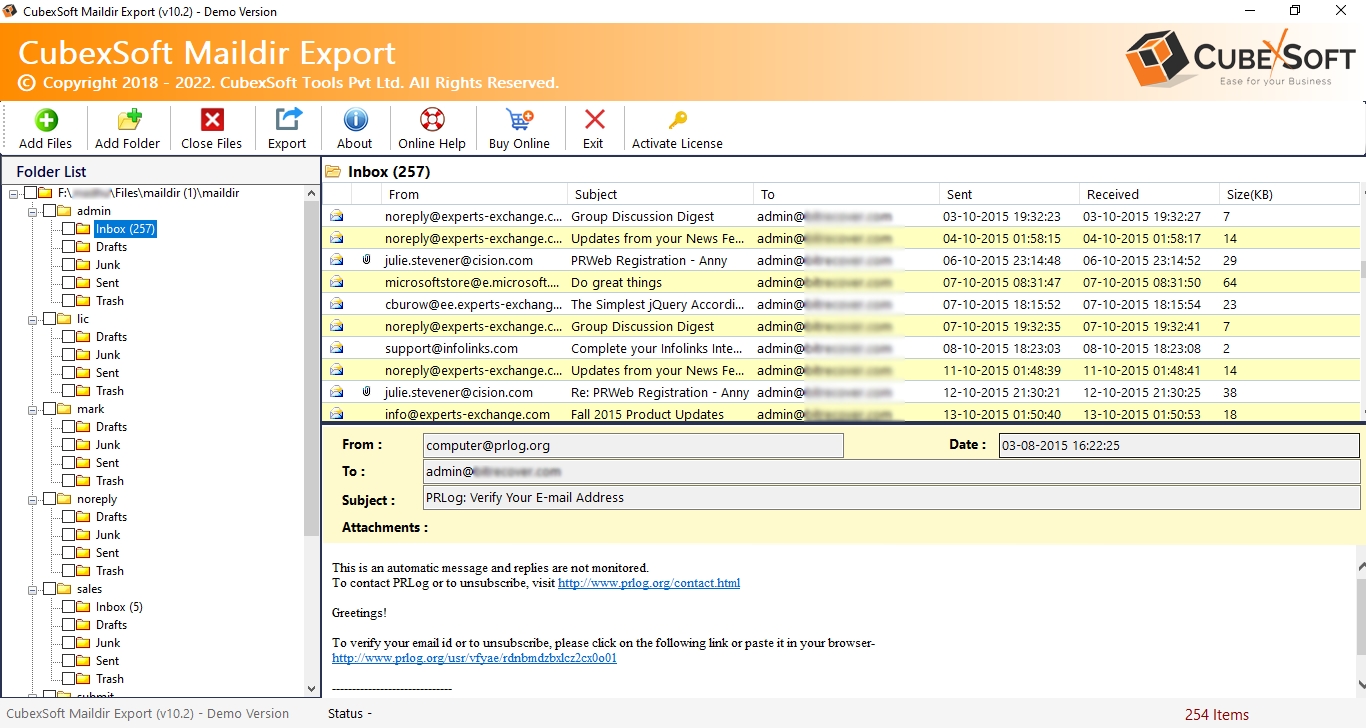Click the PRLog verification URL link

click(x=474, y=658)
